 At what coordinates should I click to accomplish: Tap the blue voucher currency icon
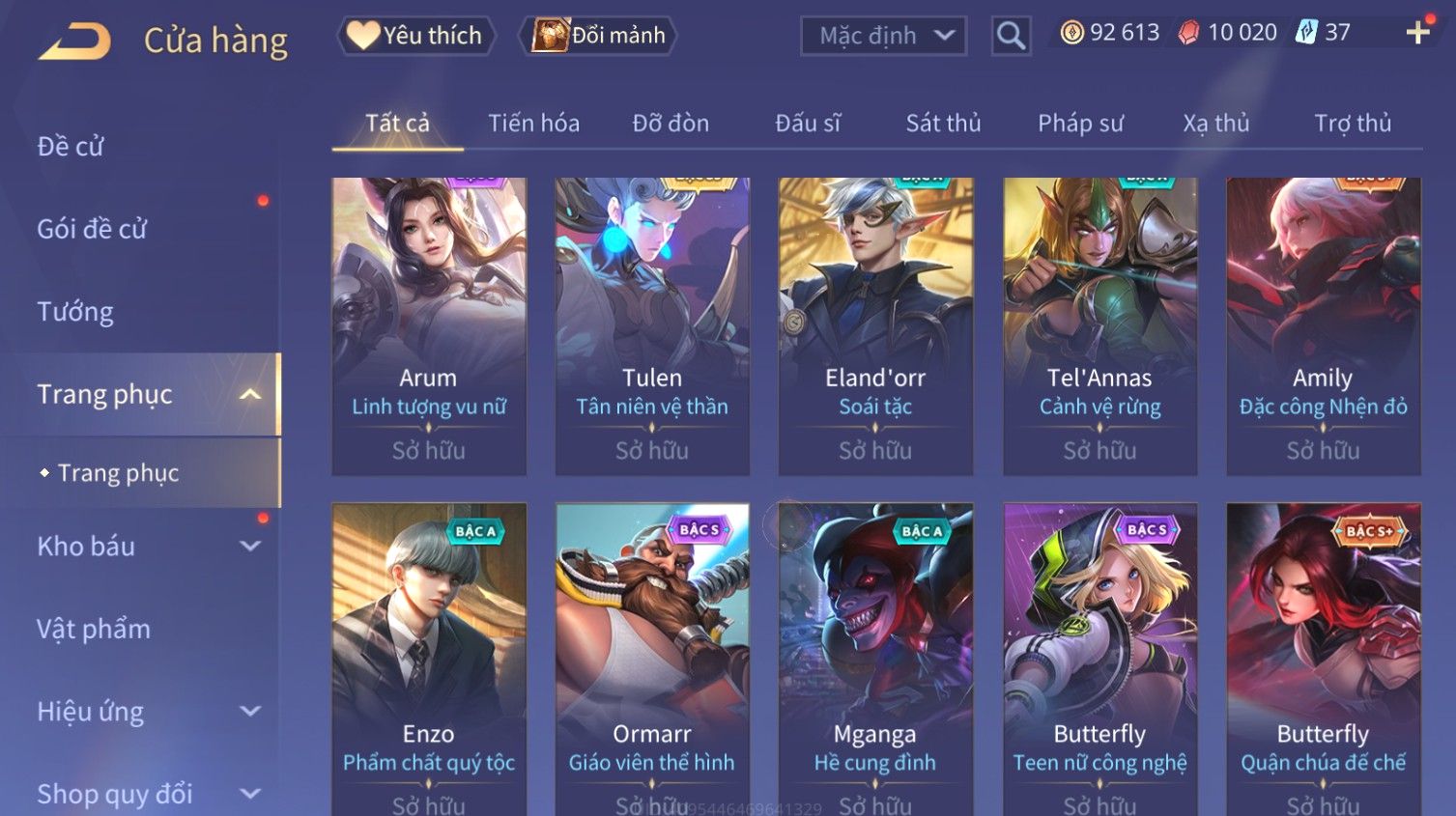click(x=1306, y=33)
